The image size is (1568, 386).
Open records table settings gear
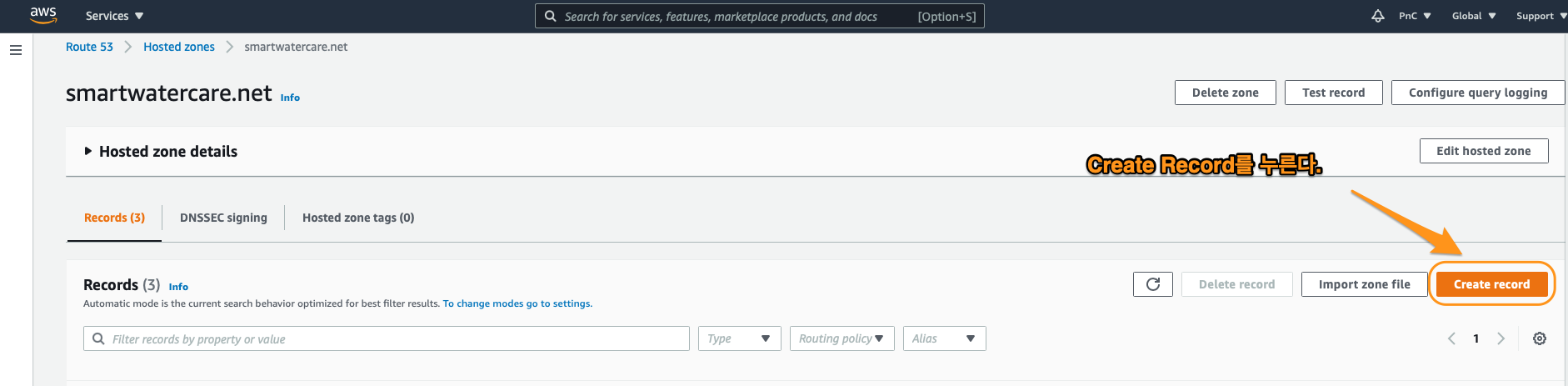tap(1540, 338)
